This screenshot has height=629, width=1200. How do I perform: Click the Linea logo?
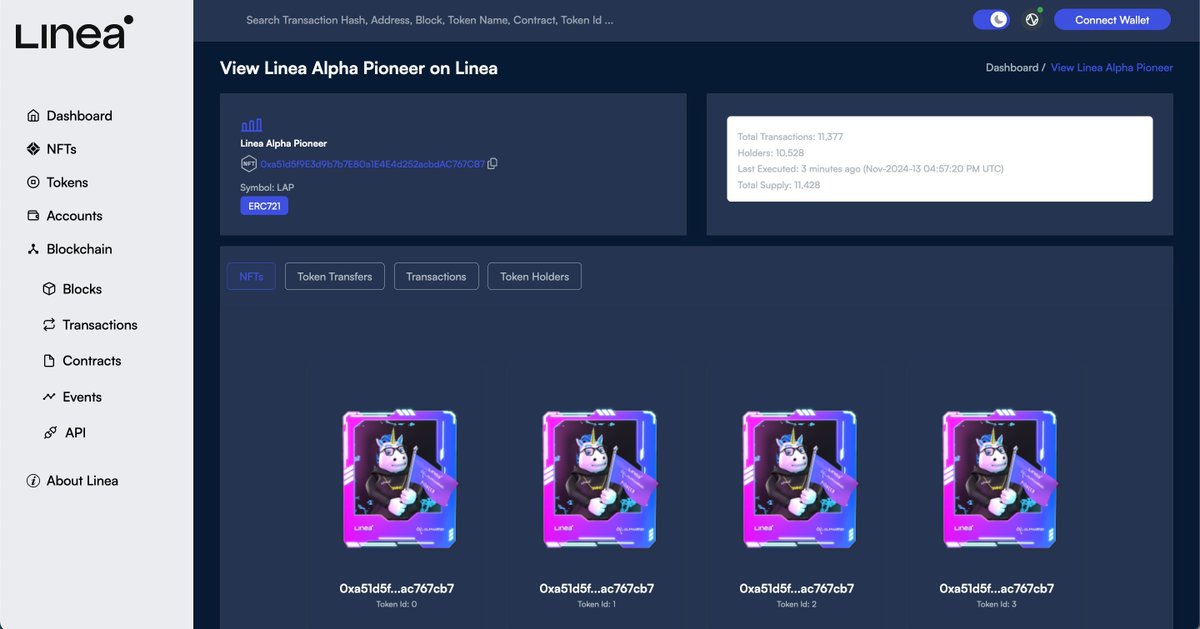coord(74,32)
